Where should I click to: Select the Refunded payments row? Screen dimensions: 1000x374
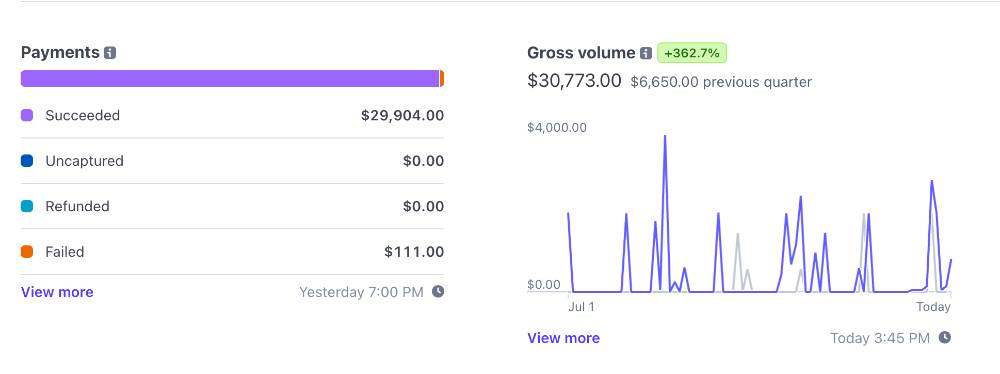point(232,206)
